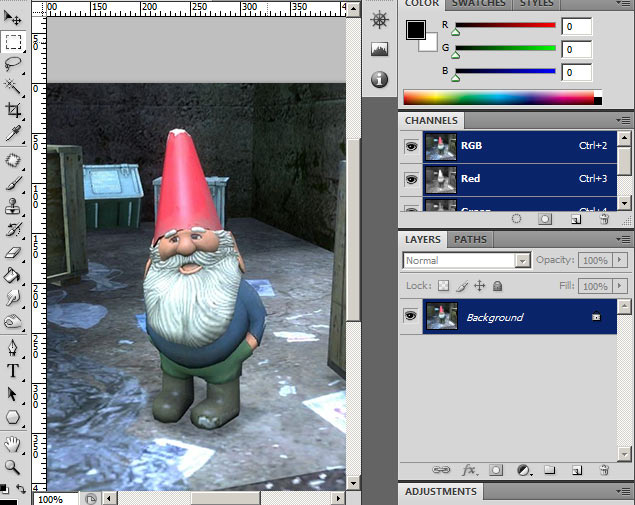635x505 pixels.
Task: Select the Polygon shape tool
Action: [x=13, y=417]
